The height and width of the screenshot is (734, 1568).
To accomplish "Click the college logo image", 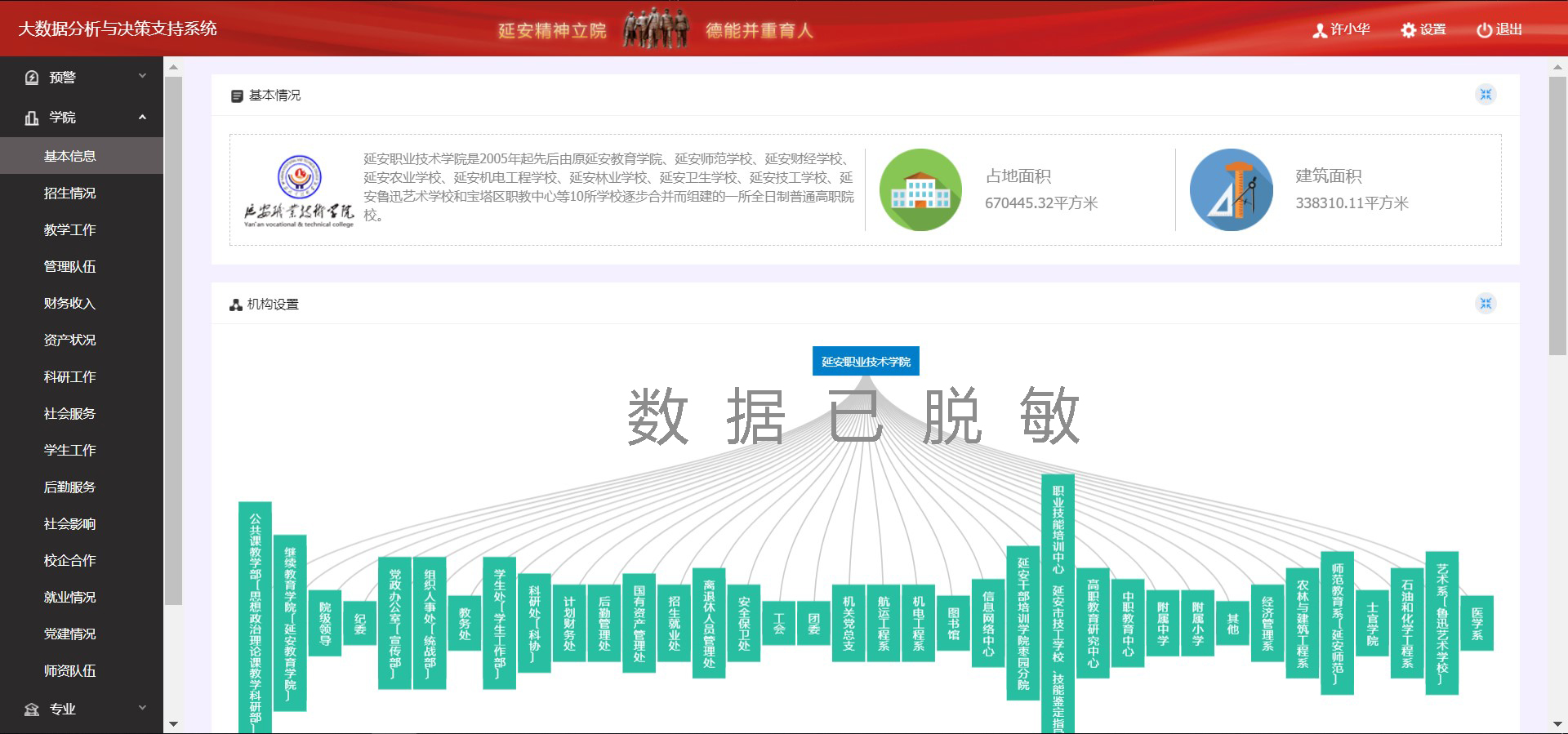I will click(299, 190).
